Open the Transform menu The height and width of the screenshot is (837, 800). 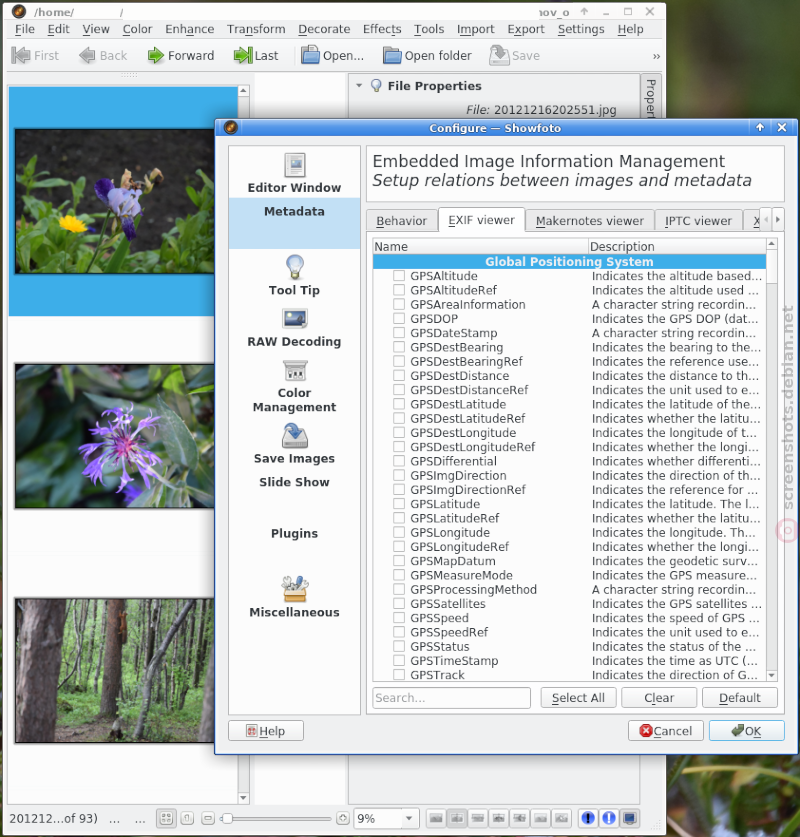pos(256,29)
